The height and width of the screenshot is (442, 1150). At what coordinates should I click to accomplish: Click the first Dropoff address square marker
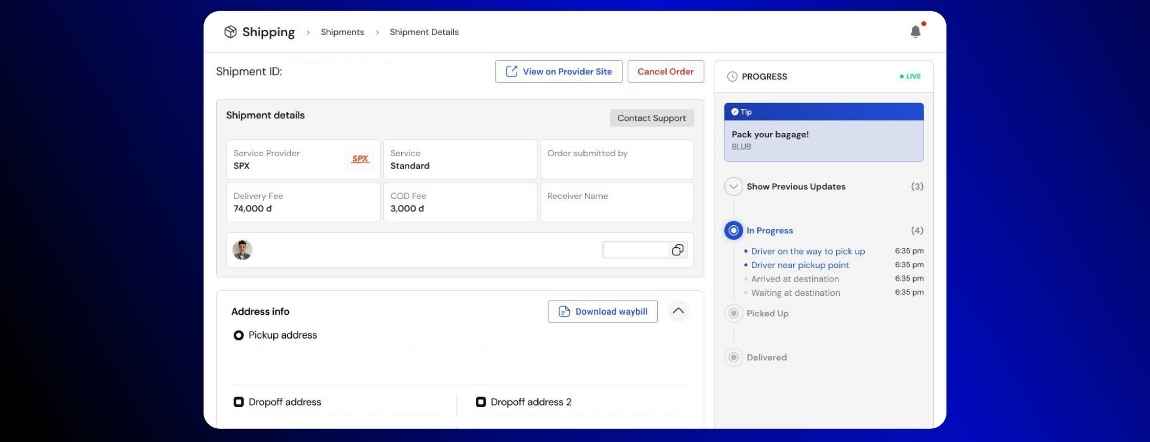(x=238, y=402)
